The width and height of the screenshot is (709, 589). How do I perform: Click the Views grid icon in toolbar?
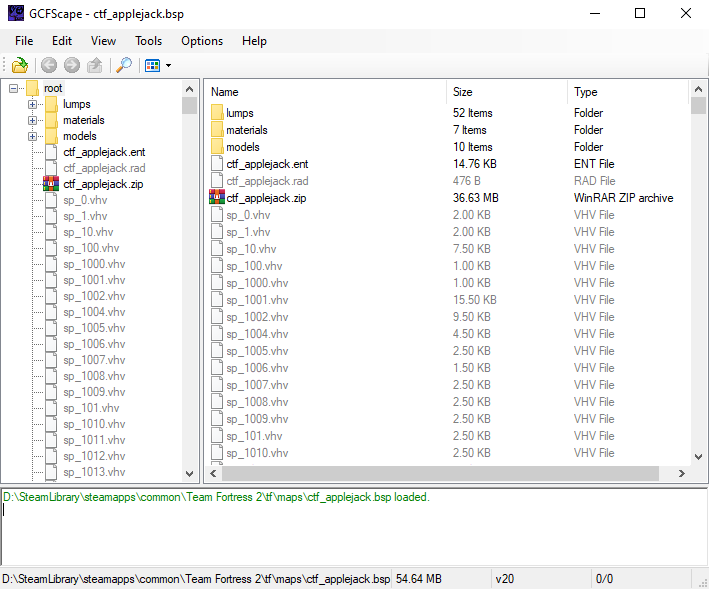pos(152,66)
